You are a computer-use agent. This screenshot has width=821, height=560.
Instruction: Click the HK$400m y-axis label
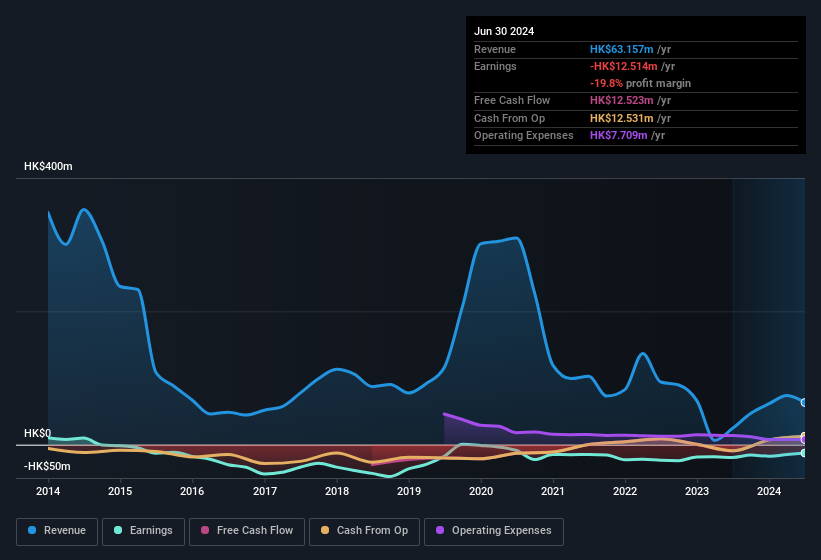click(x=48, y=166)
